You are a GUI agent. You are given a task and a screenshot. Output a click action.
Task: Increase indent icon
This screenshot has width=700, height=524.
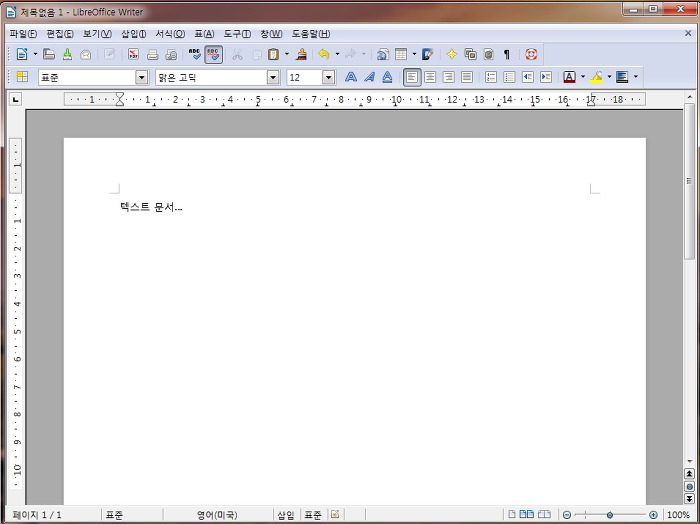[x=546, y=77]
